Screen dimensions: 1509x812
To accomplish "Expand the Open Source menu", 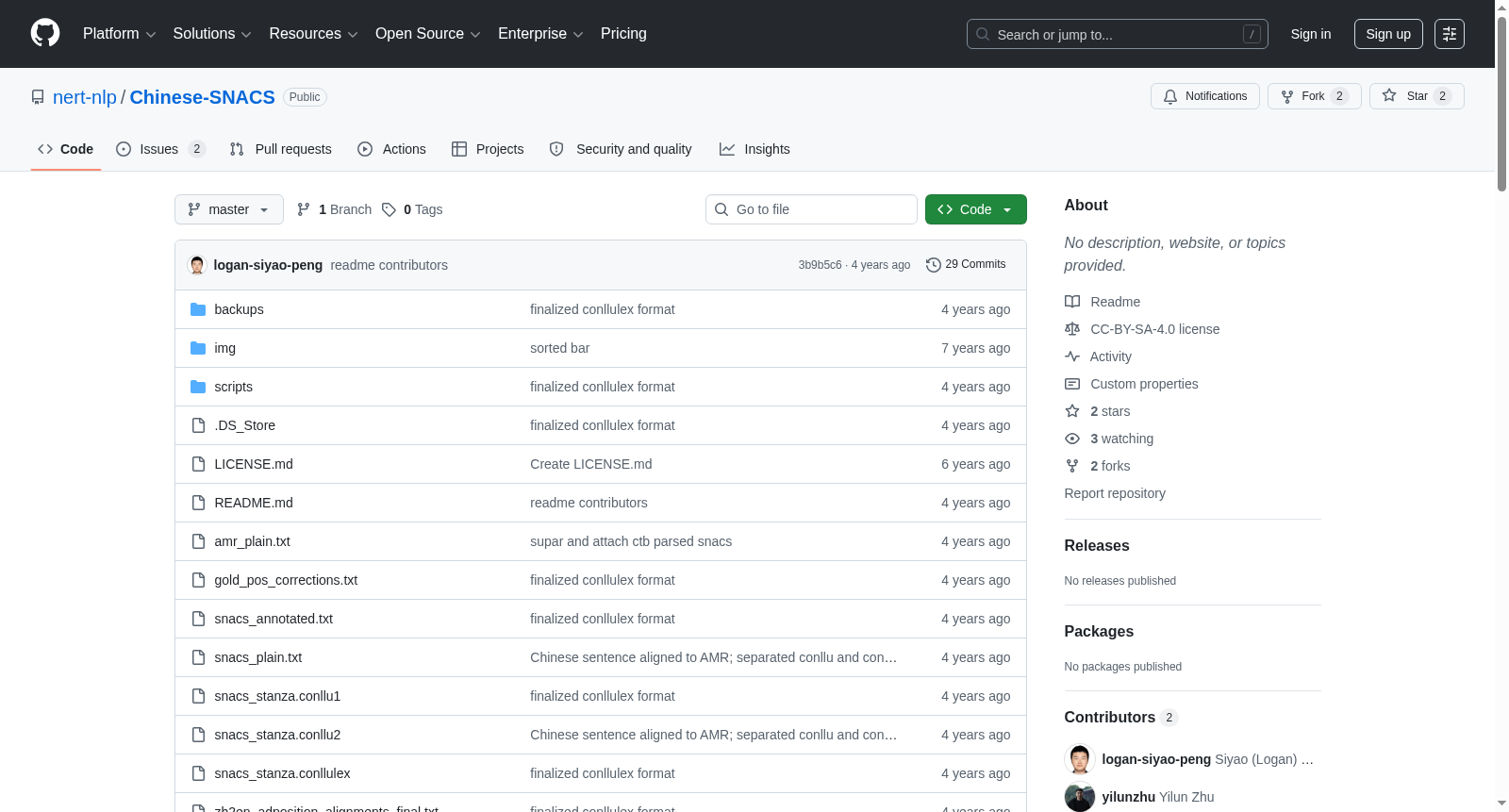I will pyautogui.click(x=428, y=34).
